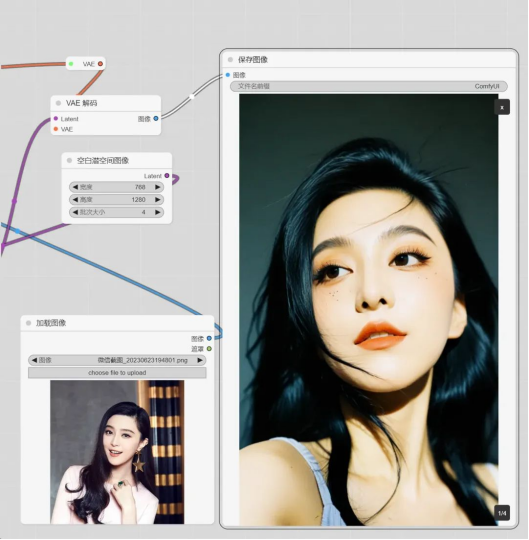The width and height of the screenshot is (529, 540).
Task: Collapse the VAE 解码 node via title dot
Action: pyautogui.click(x=59, y=103)
